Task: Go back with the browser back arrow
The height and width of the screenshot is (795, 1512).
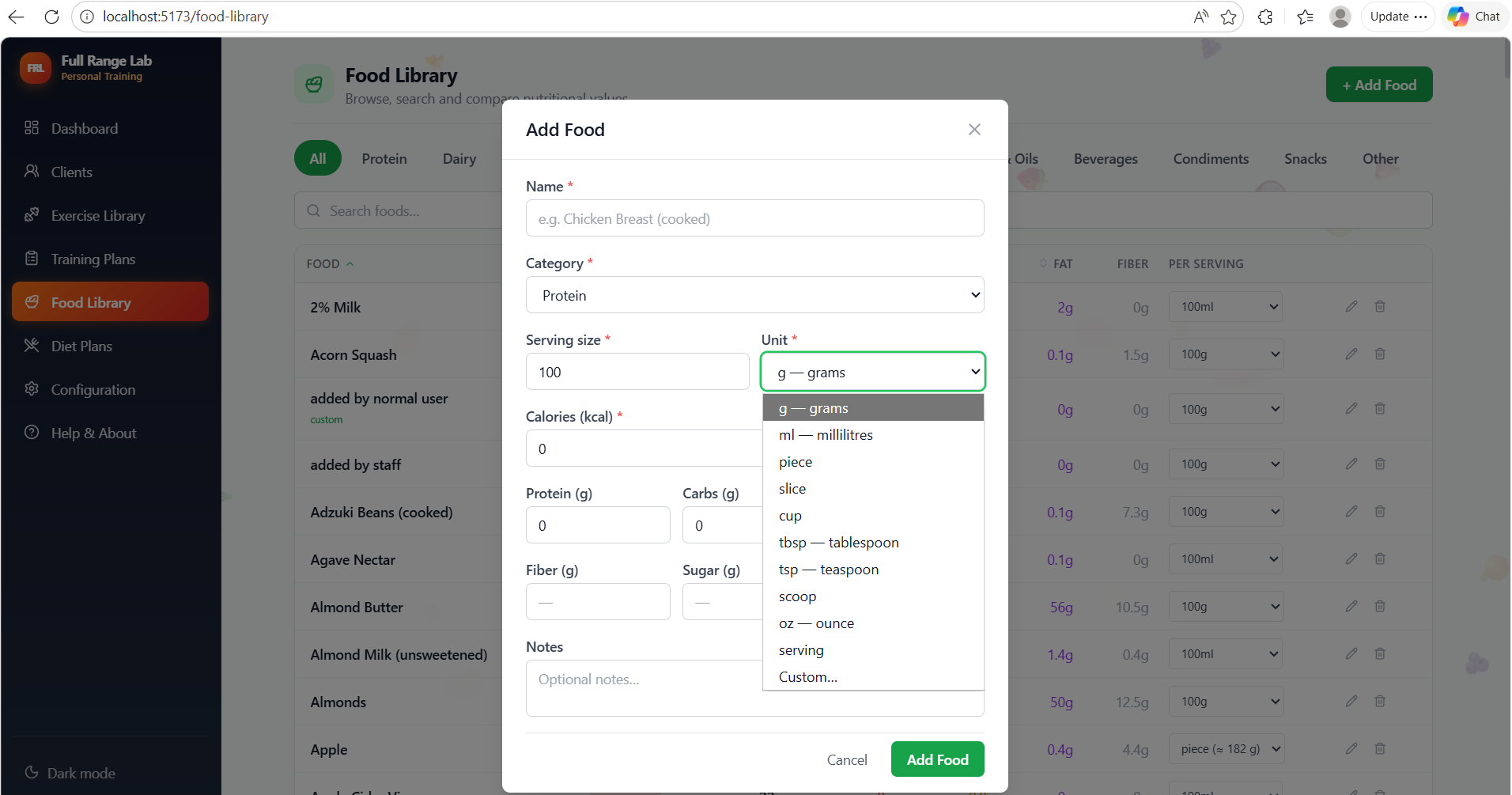Action: click(16, 17)
